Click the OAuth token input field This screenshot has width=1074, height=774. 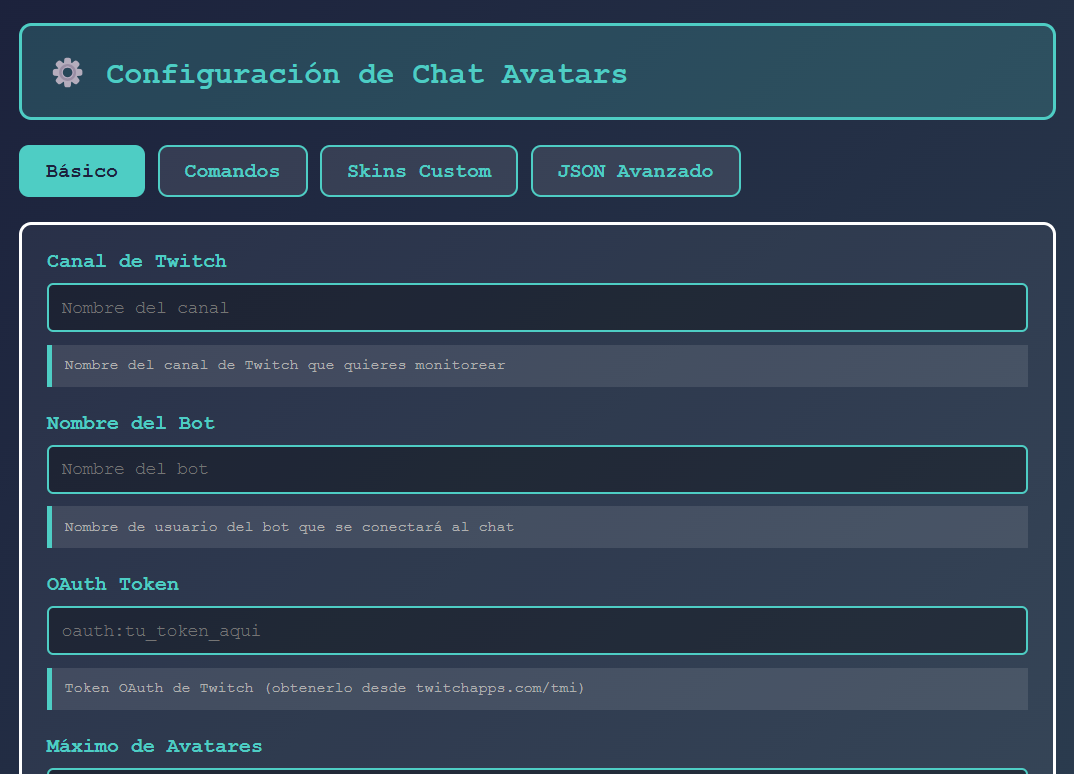(537, 631)
